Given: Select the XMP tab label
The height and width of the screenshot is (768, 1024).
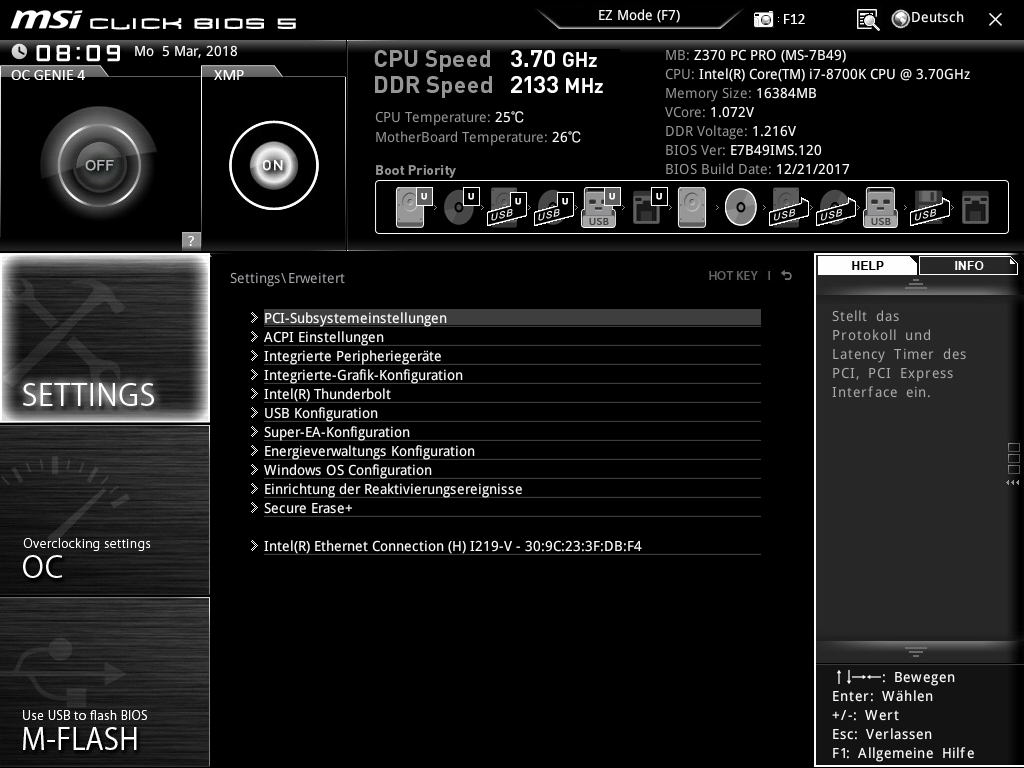Looking at the screenshot, I should [x=229, y=75].
